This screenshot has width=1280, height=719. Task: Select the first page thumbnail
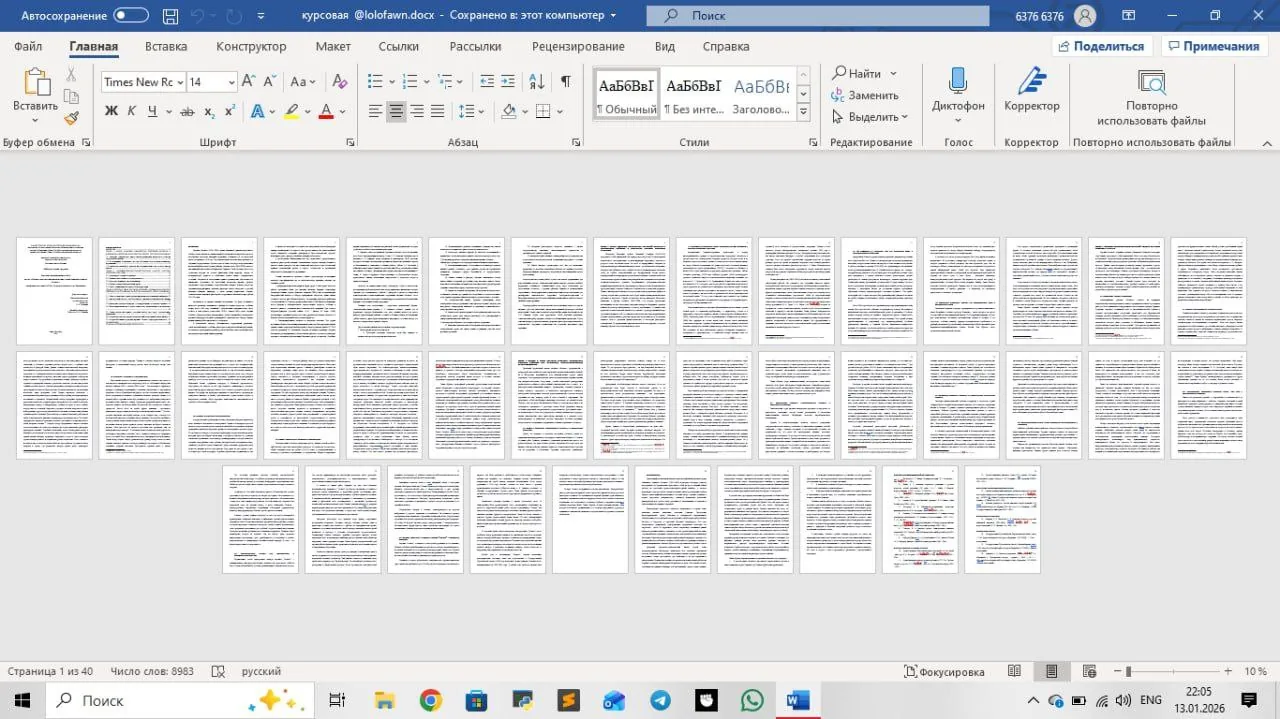click(54, 291)
